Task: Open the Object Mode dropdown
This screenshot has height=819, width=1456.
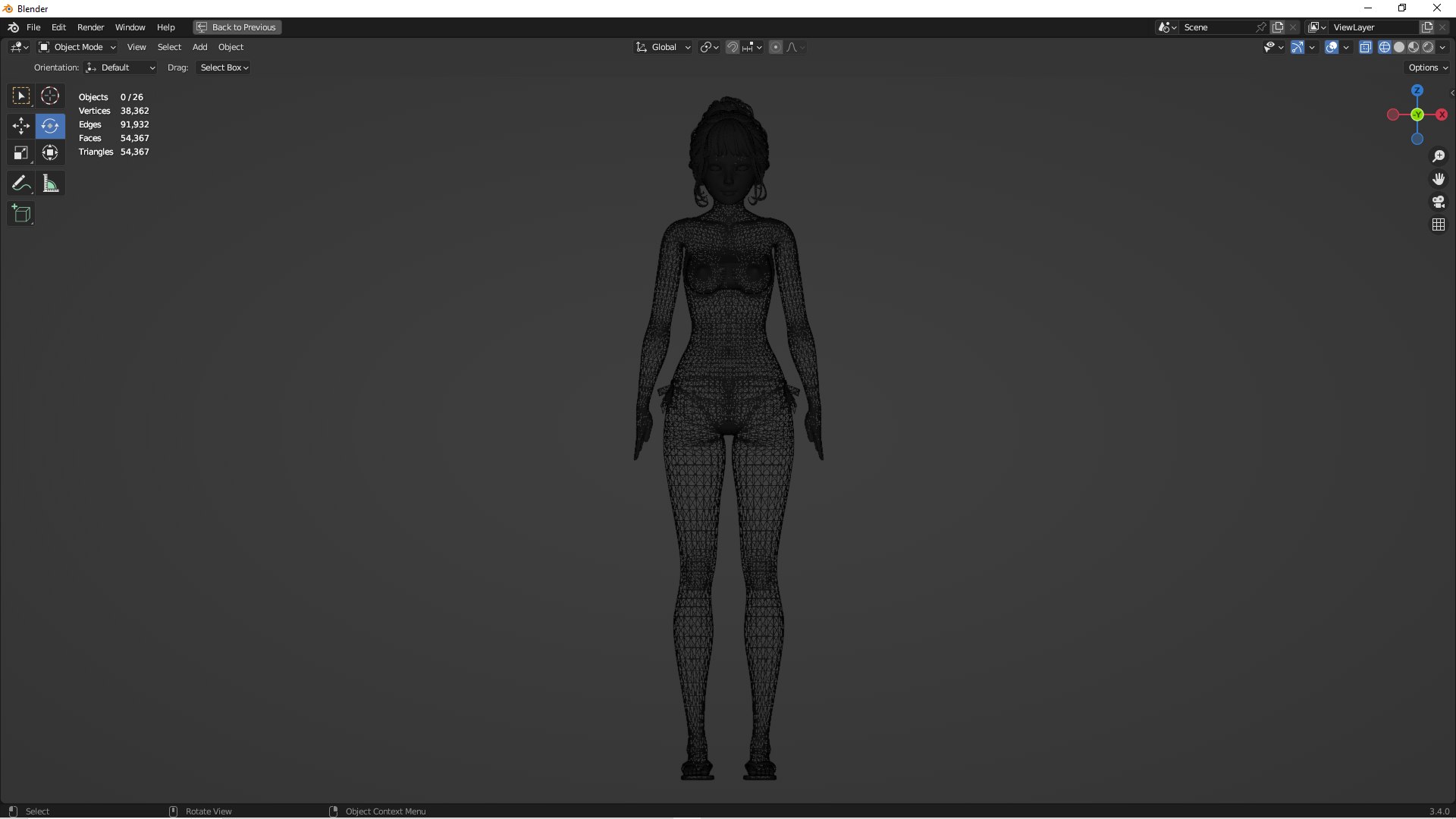Action: 77,47
